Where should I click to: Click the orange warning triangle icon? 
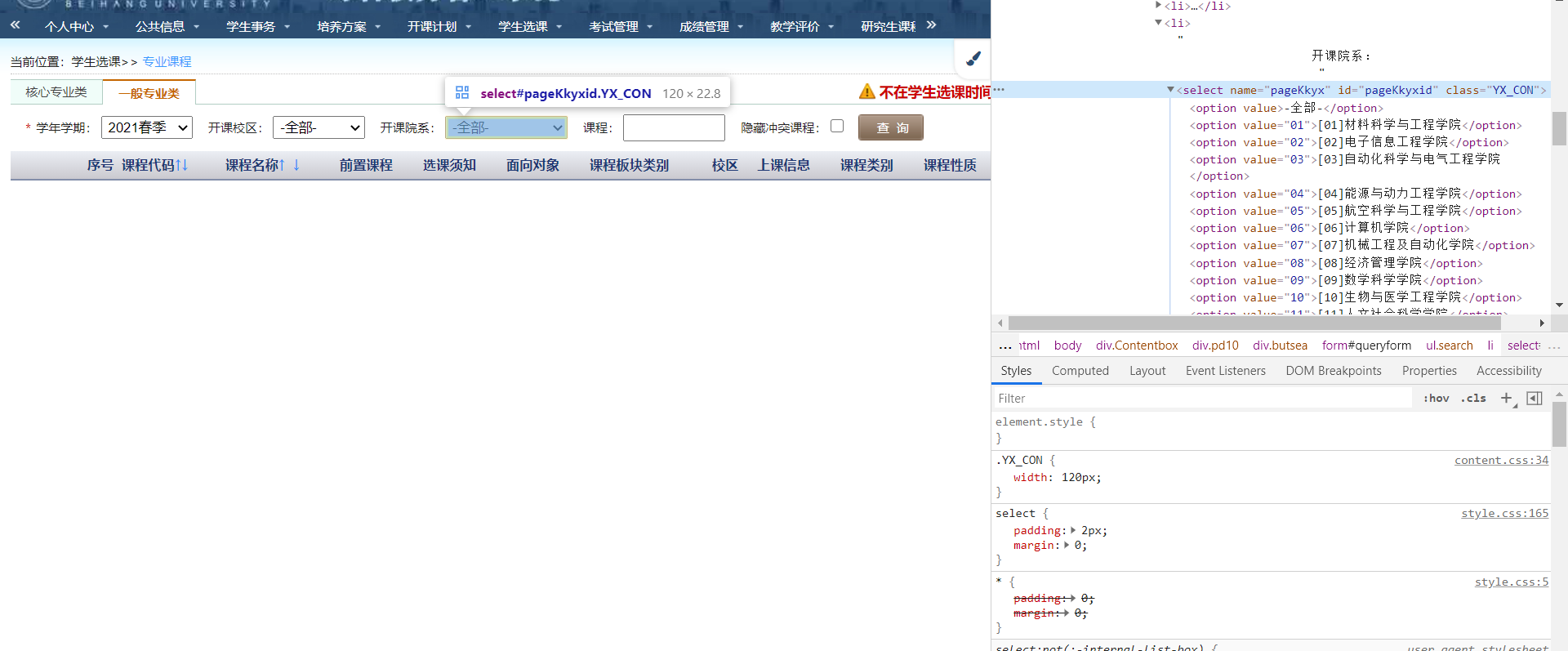pos(866,91)
